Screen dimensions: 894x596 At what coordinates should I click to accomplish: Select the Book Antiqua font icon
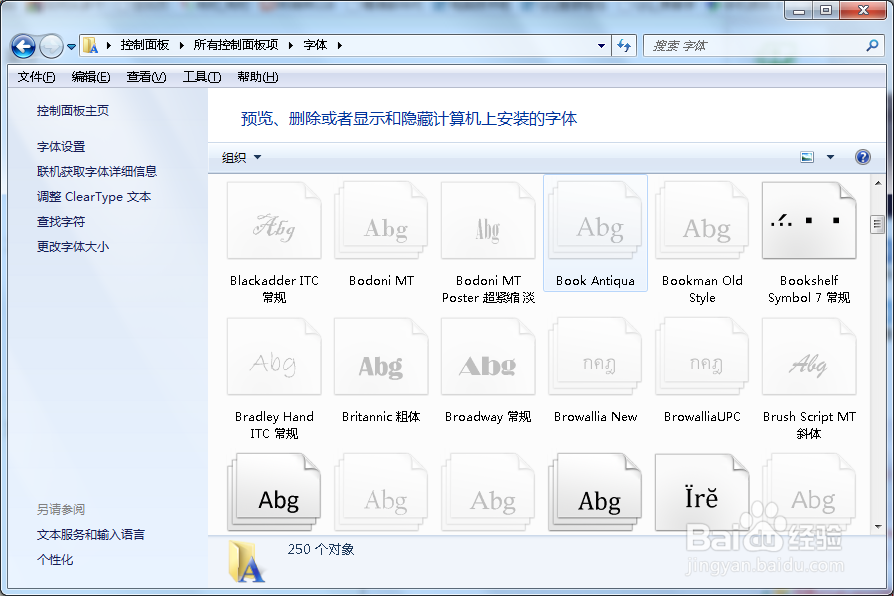click(x=595, y=221)
